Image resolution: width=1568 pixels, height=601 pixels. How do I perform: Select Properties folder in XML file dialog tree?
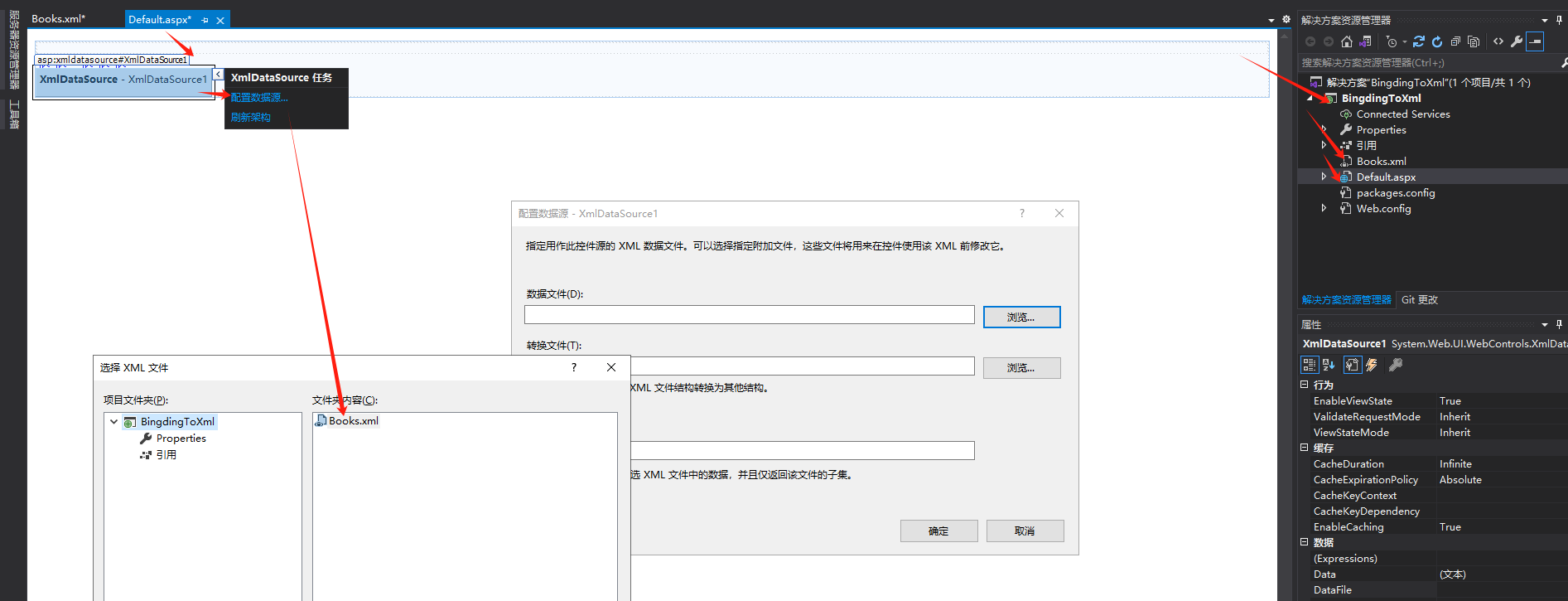click(x=173, y=439)
